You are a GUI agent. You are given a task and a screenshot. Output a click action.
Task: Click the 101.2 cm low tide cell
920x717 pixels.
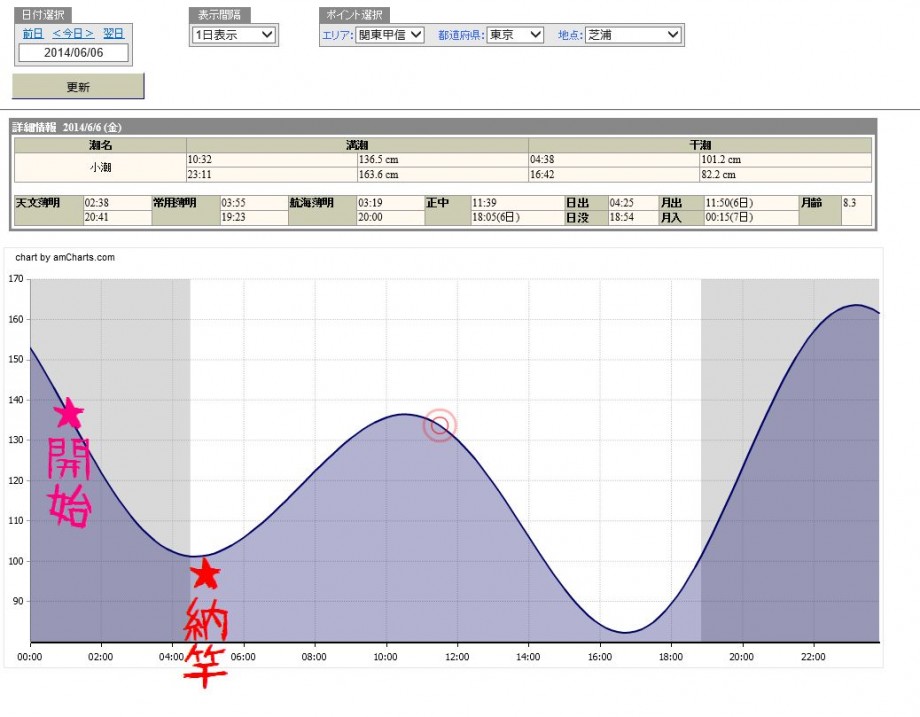point(786,160)
